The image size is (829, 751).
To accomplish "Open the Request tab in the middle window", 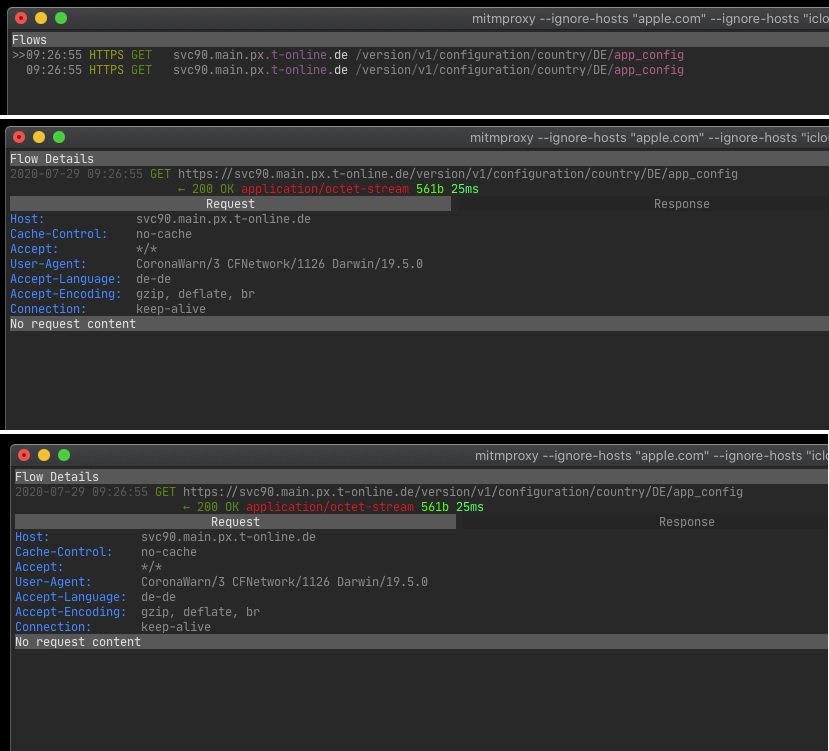I will [x=230, y=204].
